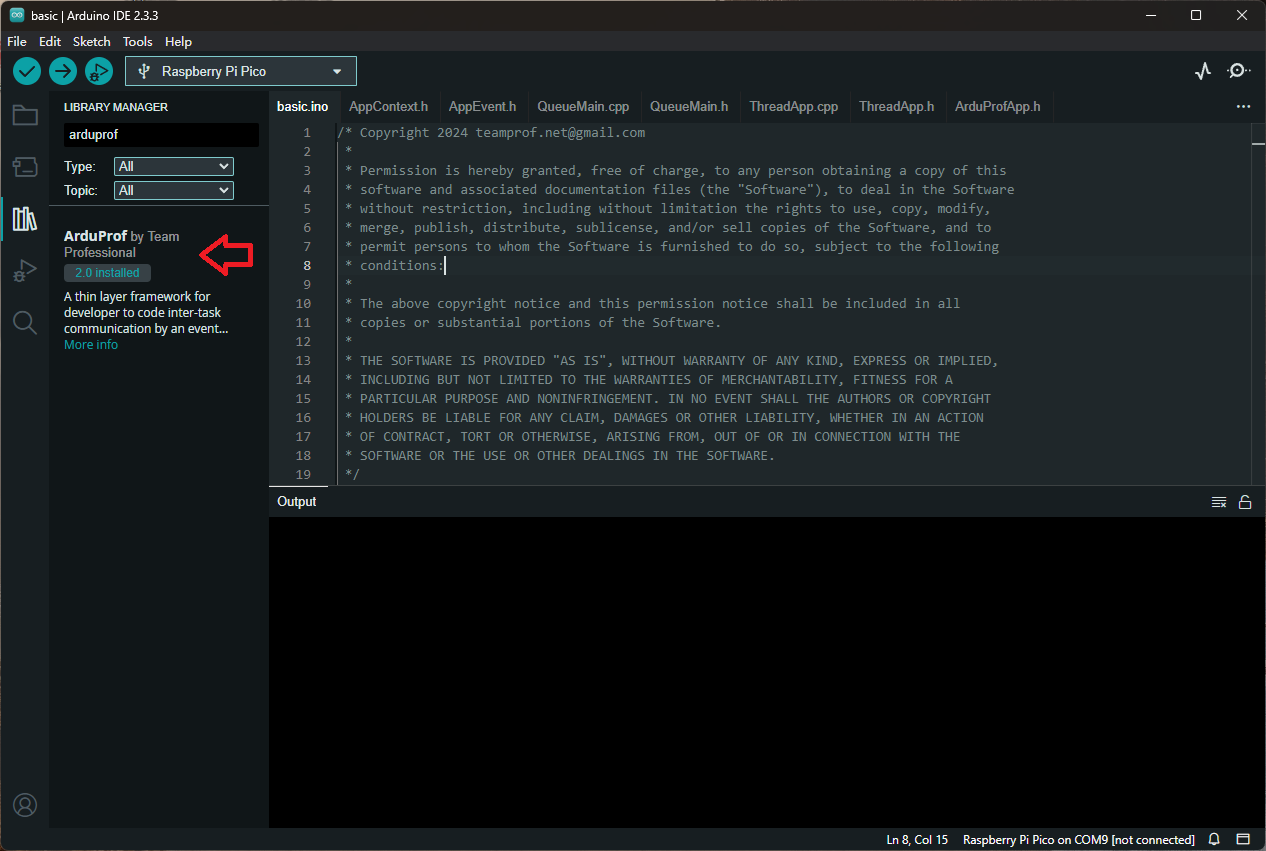The height and width of the screenshot is (851, 1266).
Task: Click the Copyright 2024 comment line
Action: click(x=491, y=132)
